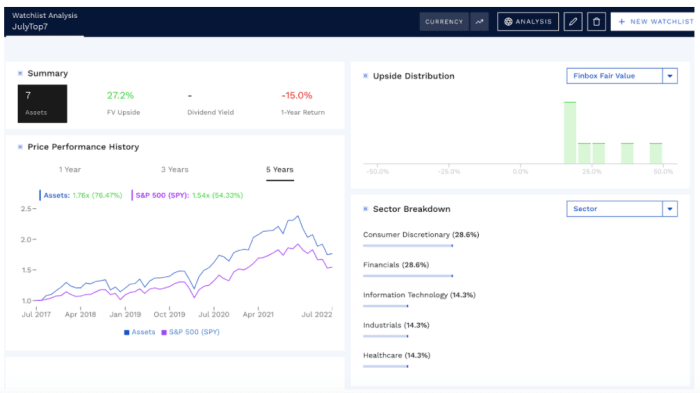Click the Sector dropdown arrow
700x393 pixels.
[x=670, y=209]
